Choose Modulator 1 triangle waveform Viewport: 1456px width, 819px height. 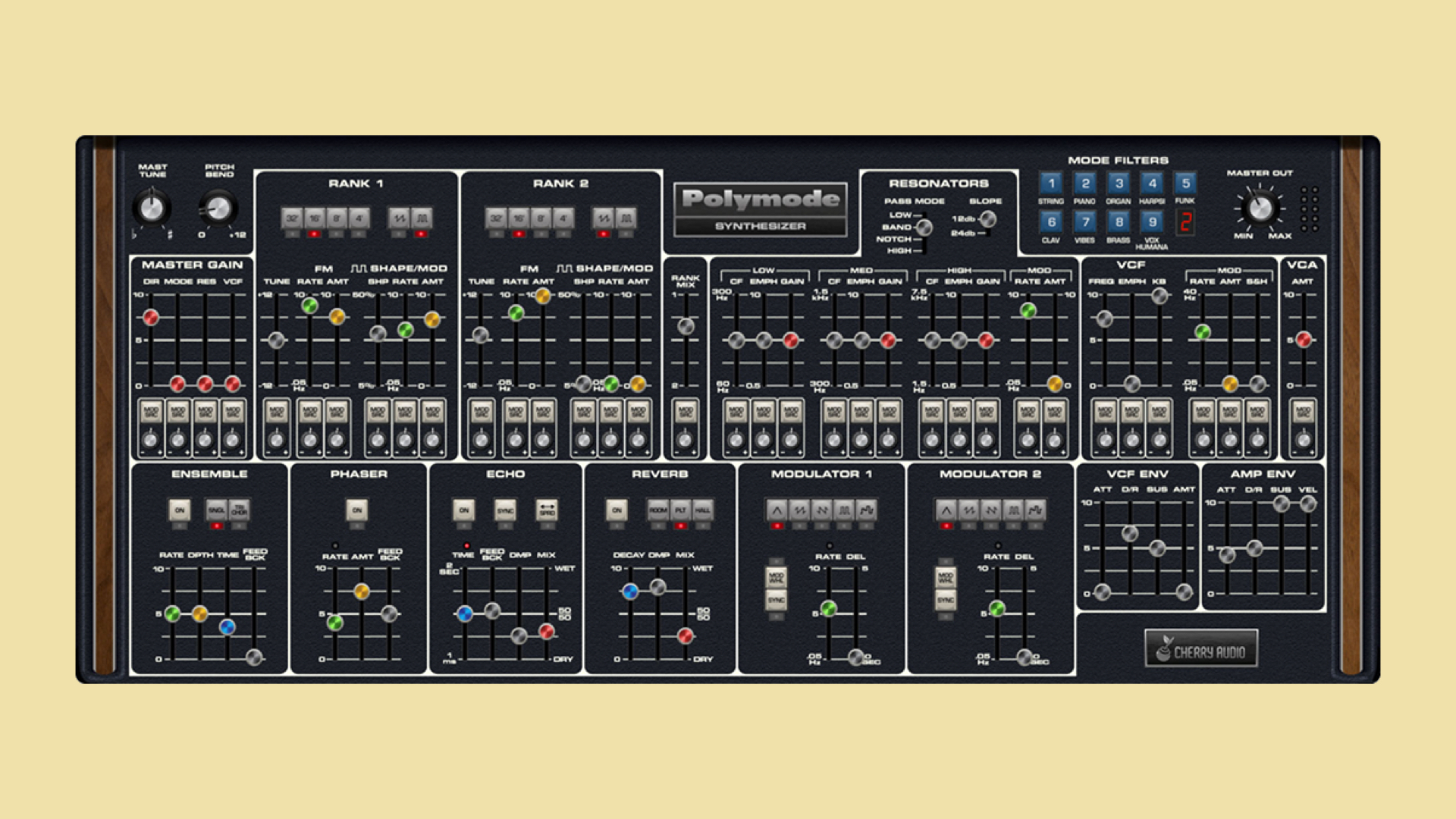(x=777, y=510)
